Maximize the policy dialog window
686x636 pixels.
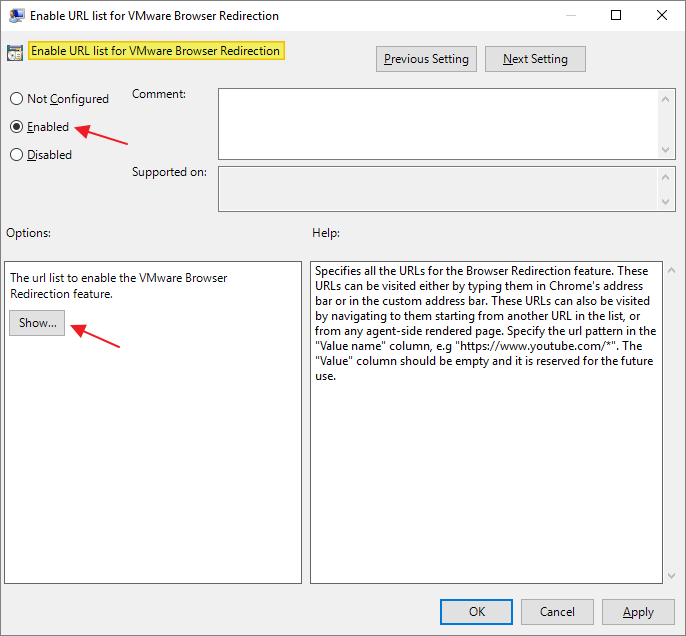pyautogui.click(x=616, y=16)
